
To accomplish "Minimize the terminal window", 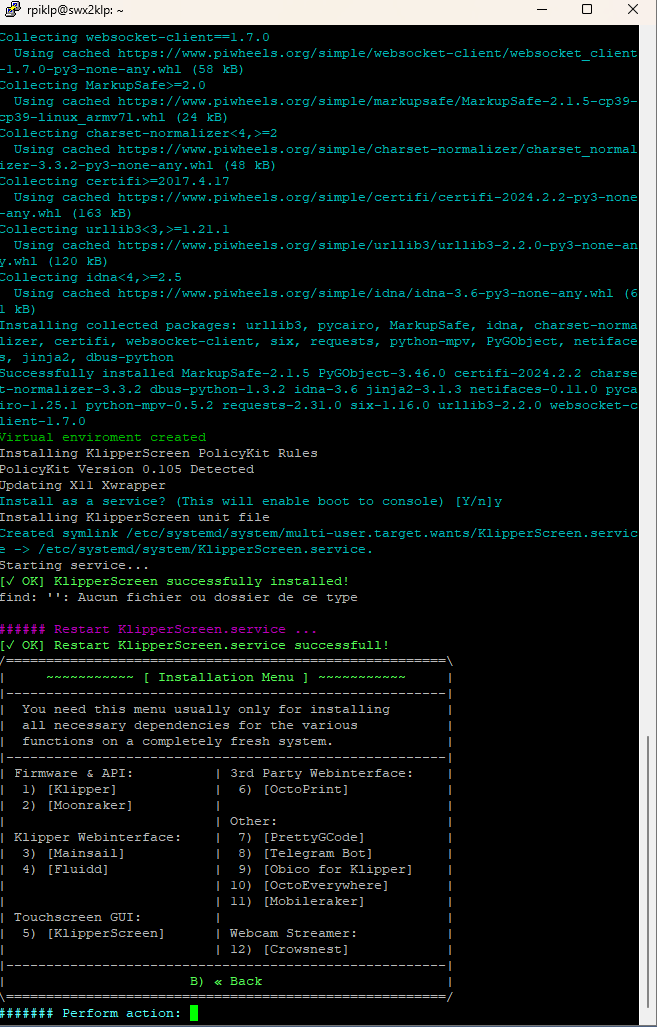I will click(x=542, y=9).
